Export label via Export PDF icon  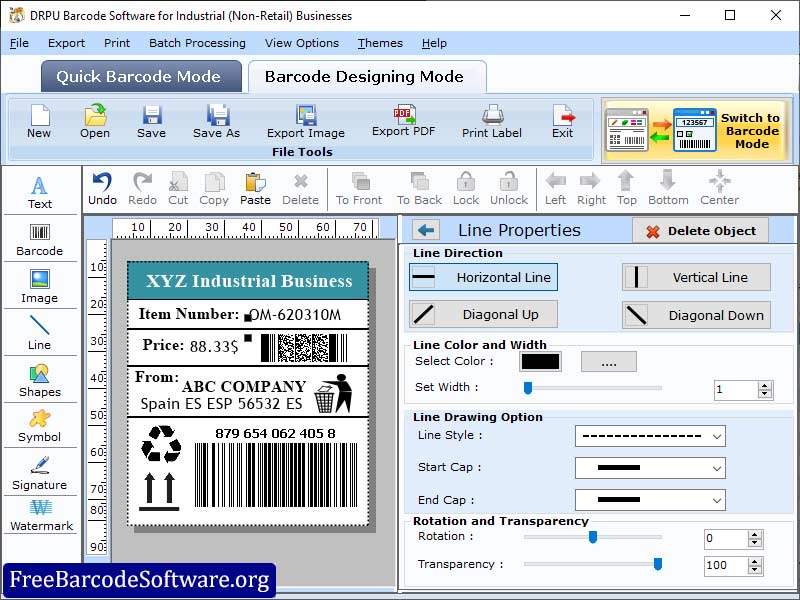point(403,121)
